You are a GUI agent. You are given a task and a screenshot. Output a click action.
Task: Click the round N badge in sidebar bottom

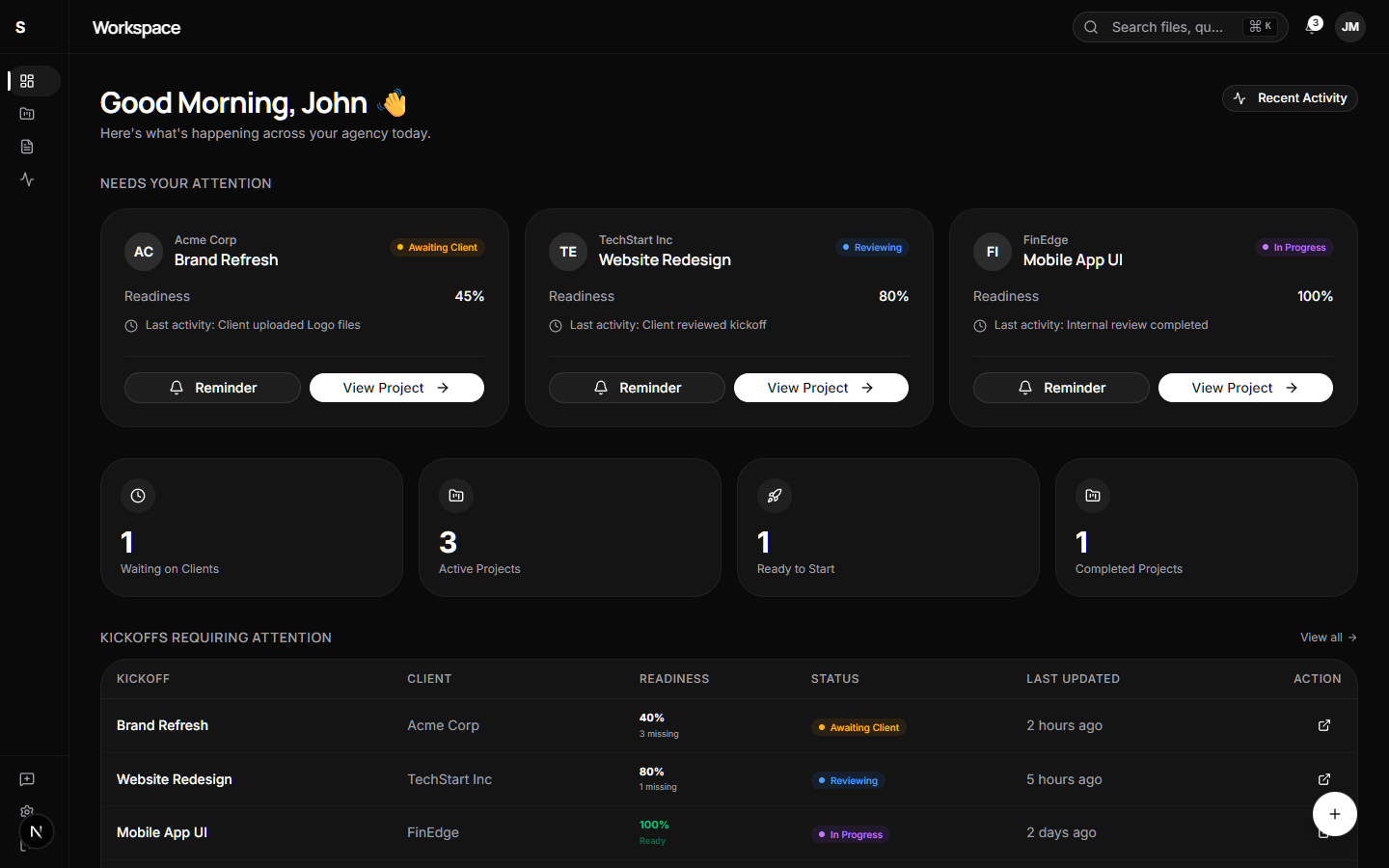coord(37,831)
